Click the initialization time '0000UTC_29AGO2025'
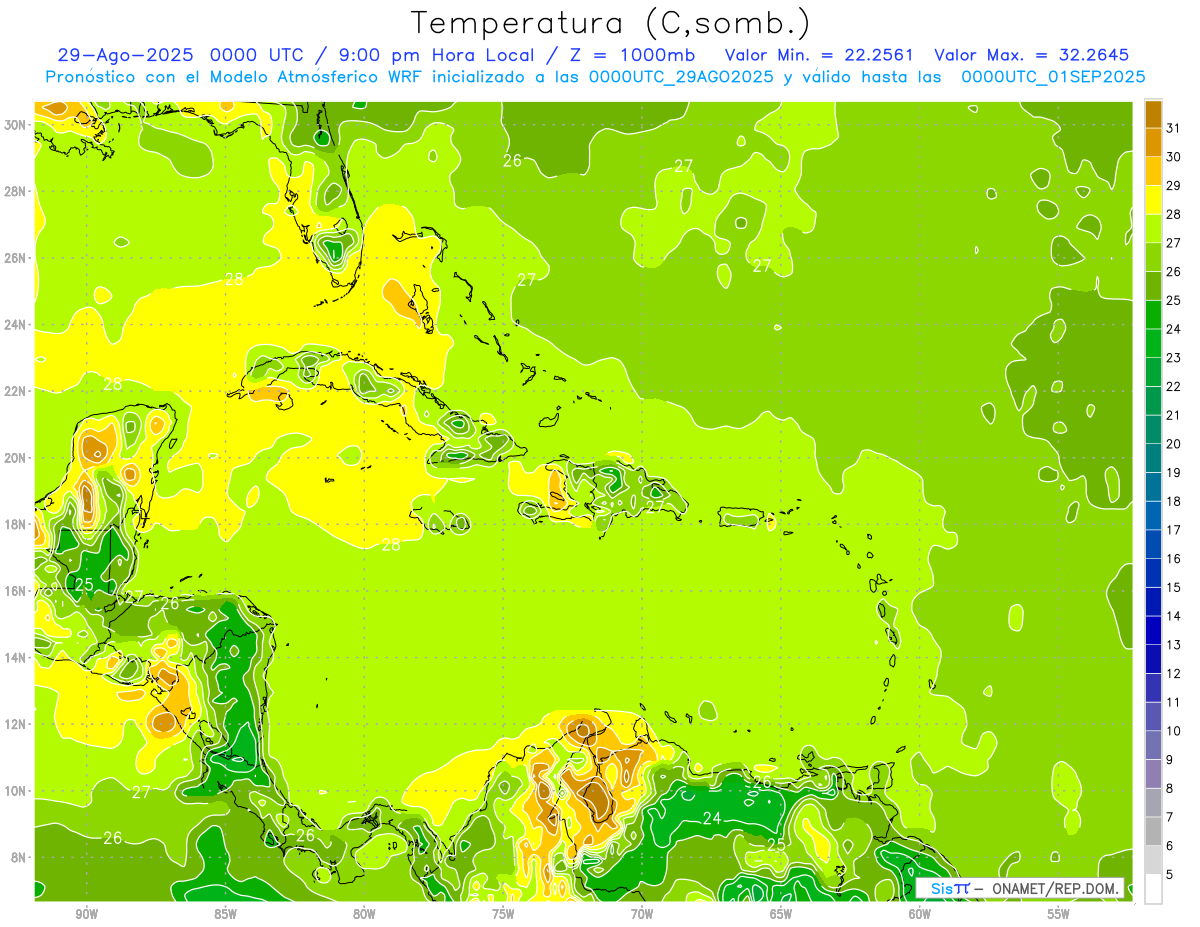This screenshot has width=1200, height=927. pos(681,77)
